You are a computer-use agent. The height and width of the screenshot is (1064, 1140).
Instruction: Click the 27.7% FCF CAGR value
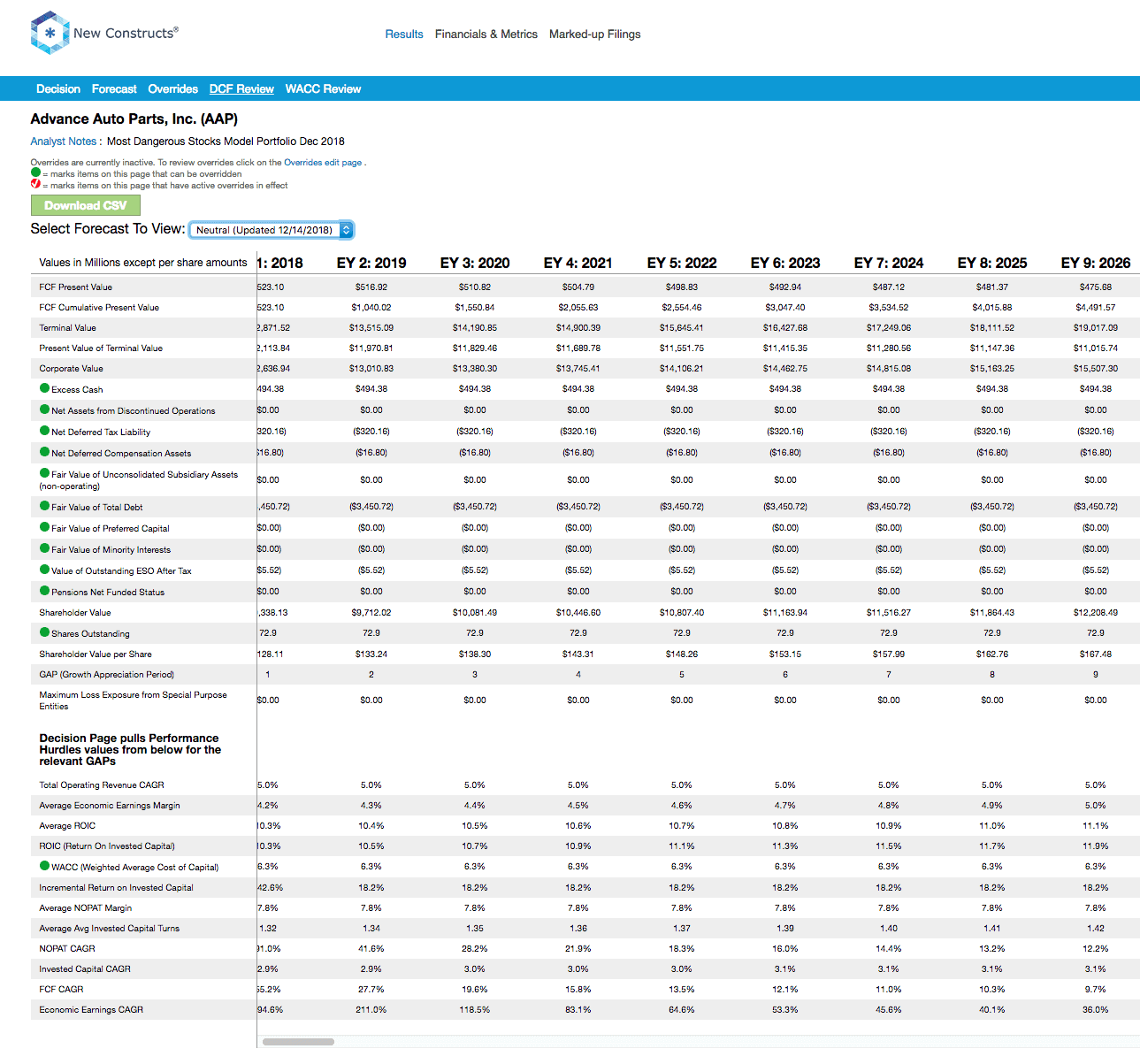pyautogui.click(x=371, y=990)
